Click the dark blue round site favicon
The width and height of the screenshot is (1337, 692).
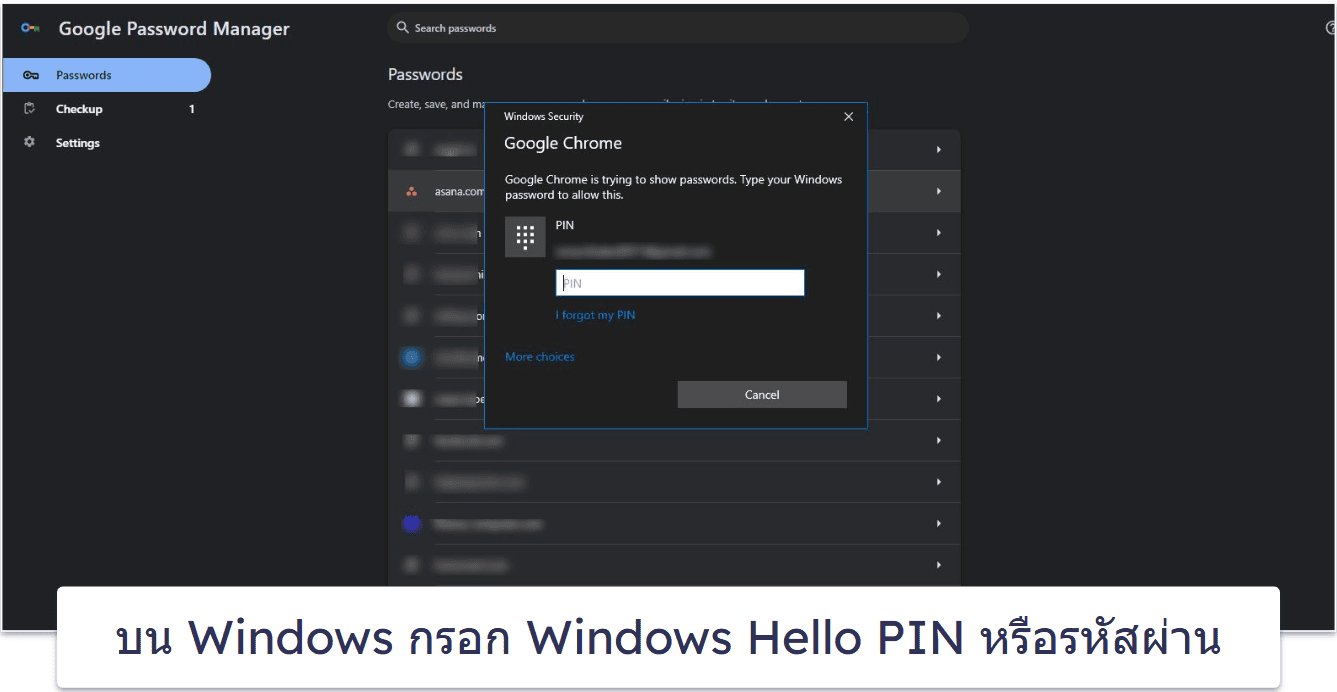(411, 523)
